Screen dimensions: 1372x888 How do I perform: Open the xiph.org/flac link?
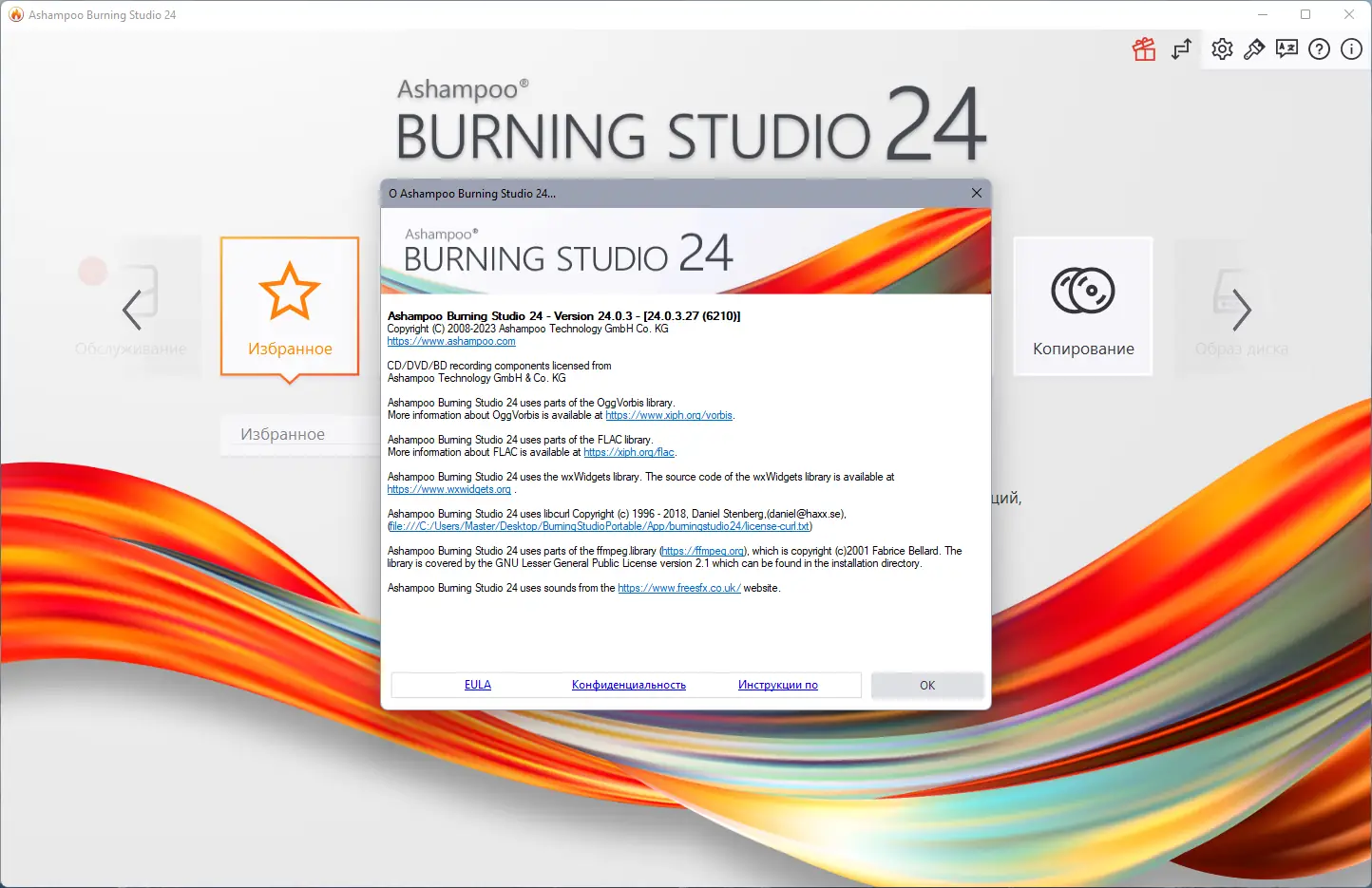click(x=629, y=452)
